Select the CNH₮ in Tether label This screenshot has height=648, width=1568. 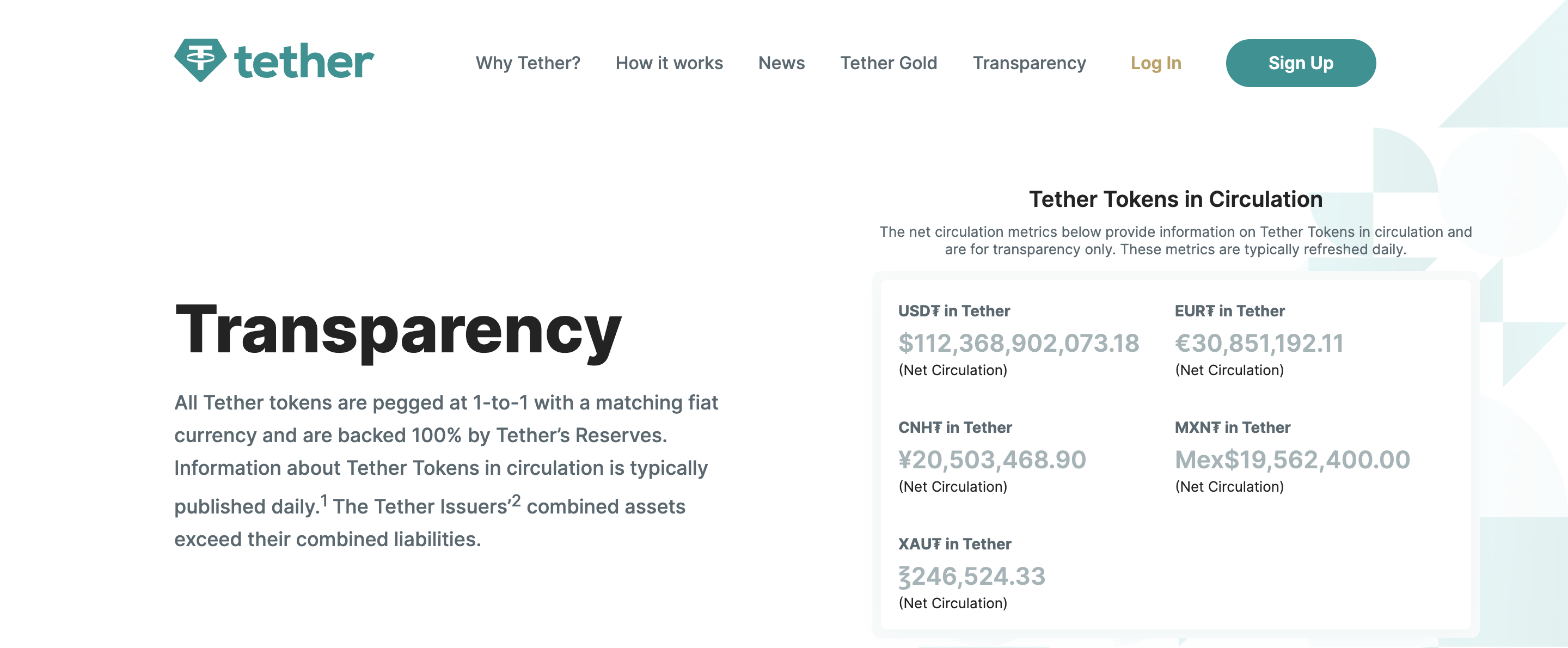(x=954, y=427)
